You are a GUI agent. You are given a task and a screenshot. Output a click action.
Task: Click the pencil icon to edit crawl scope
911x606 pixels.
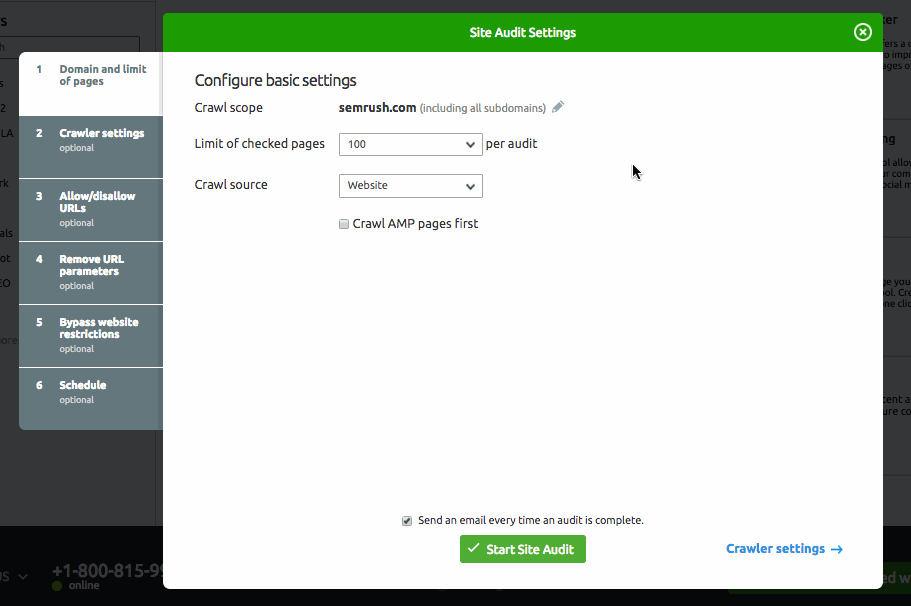point(558,107)
